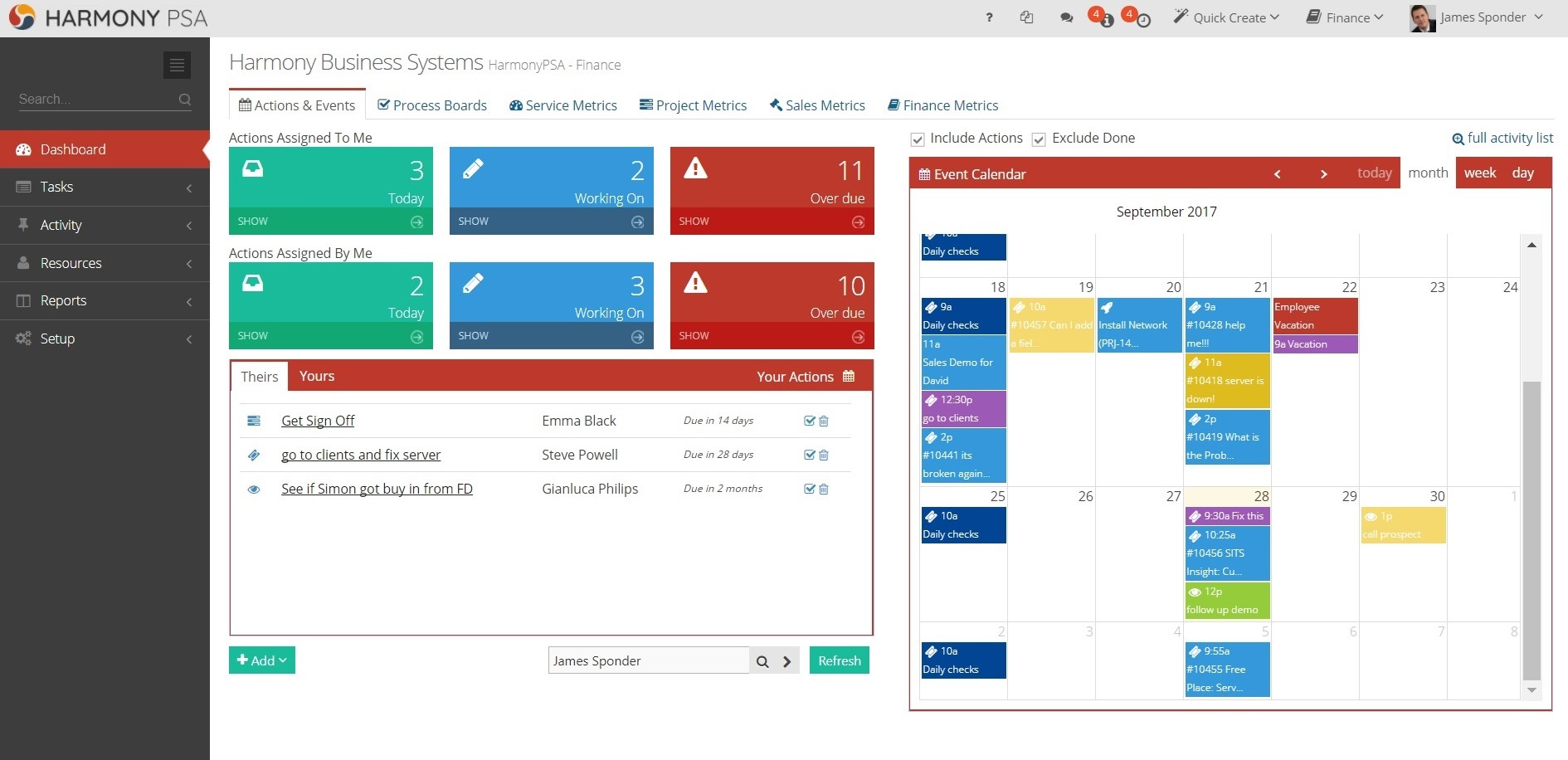Screen dimensions: 1568x760
Task: Click the eye icon for See if Simon action
Action: [254, 490]
